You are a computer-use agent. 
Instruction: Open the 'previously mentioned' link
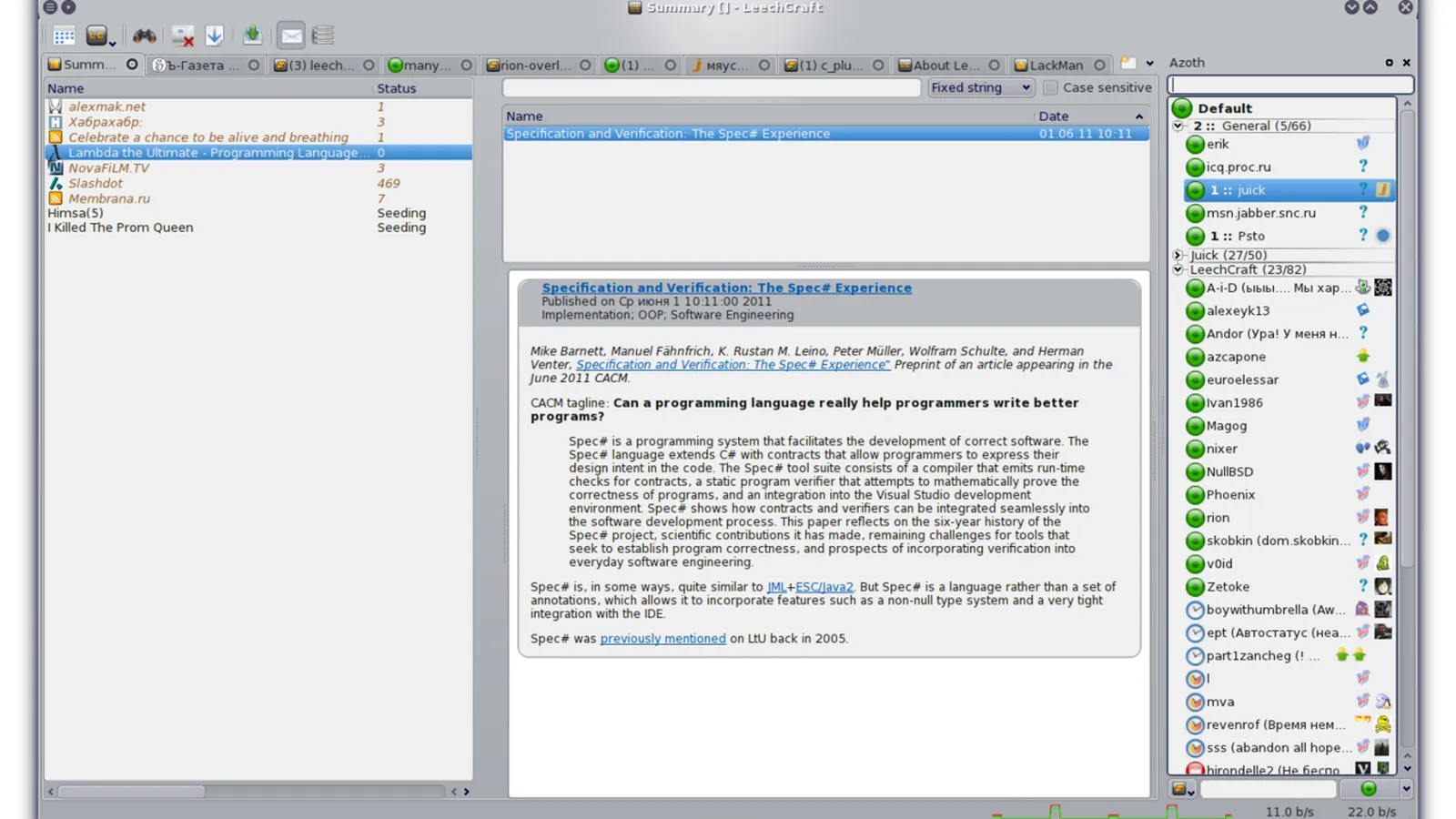coord(662,639)
